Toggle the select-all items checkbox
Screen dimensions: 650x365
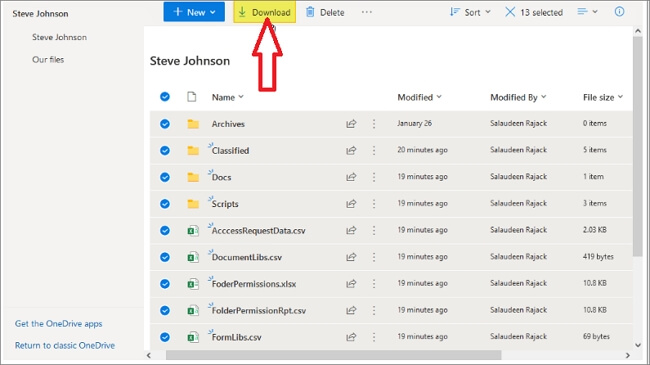click(x=165, y=97)
